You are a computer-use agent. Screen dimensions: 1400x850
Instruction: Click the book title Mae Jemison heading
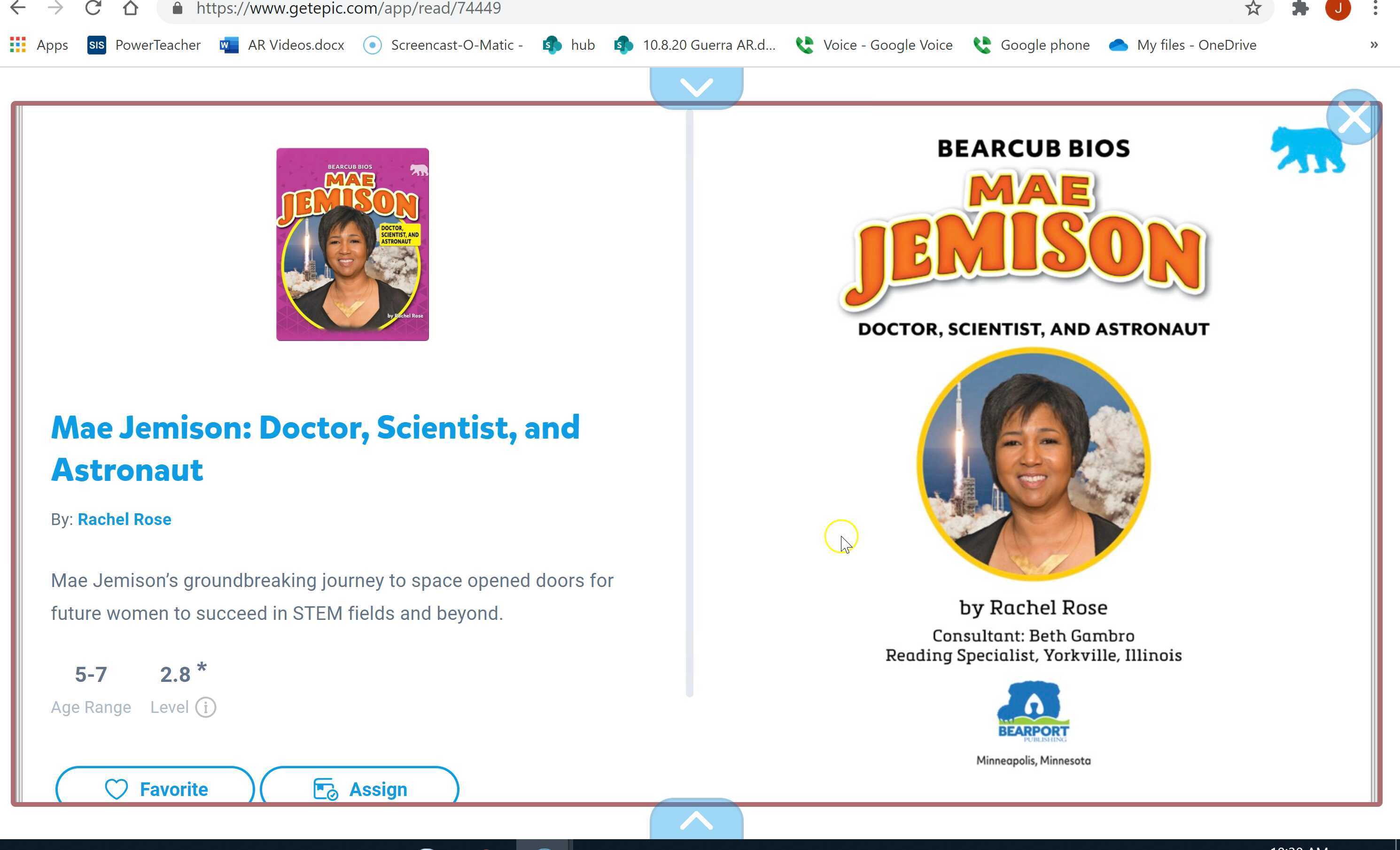coord(315,448)
